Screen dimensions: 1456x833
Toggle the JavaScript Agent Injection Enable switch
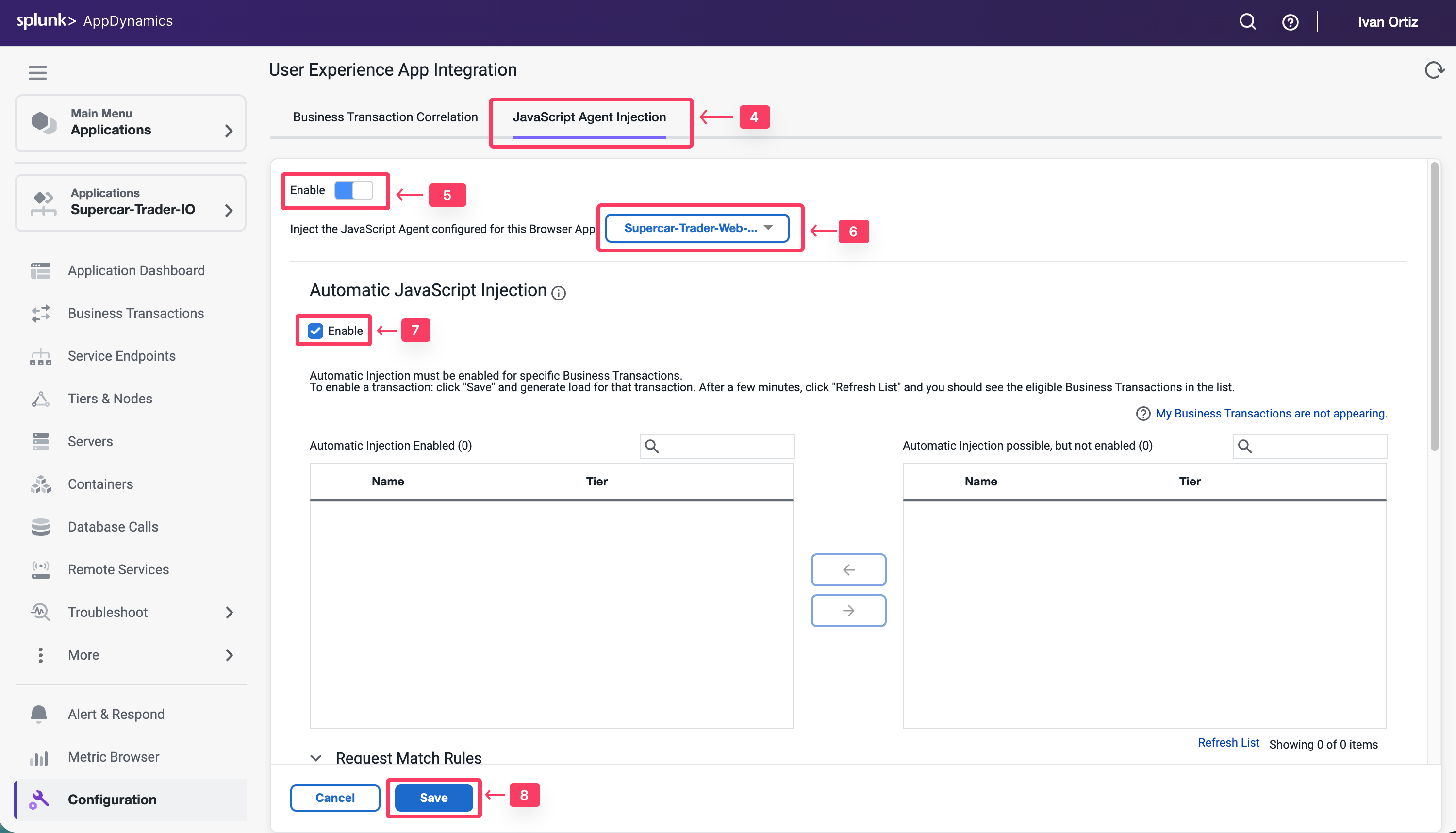[353, 190]
